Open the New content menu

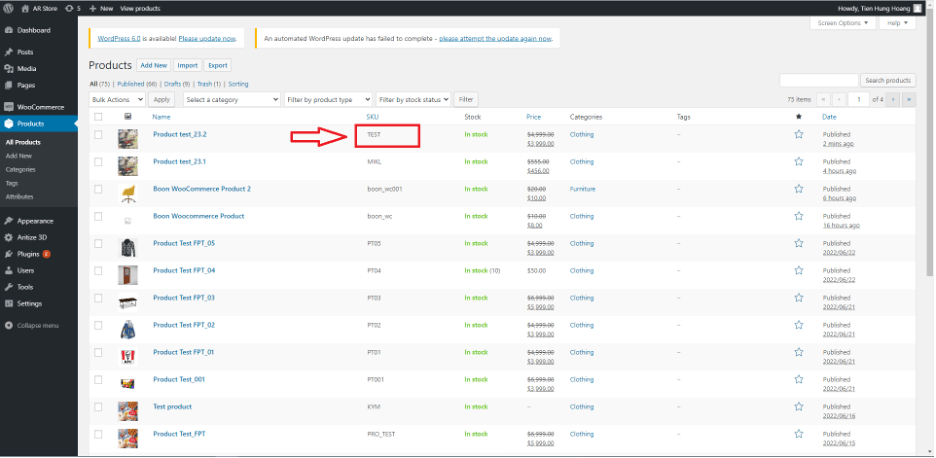pos(101,8)
